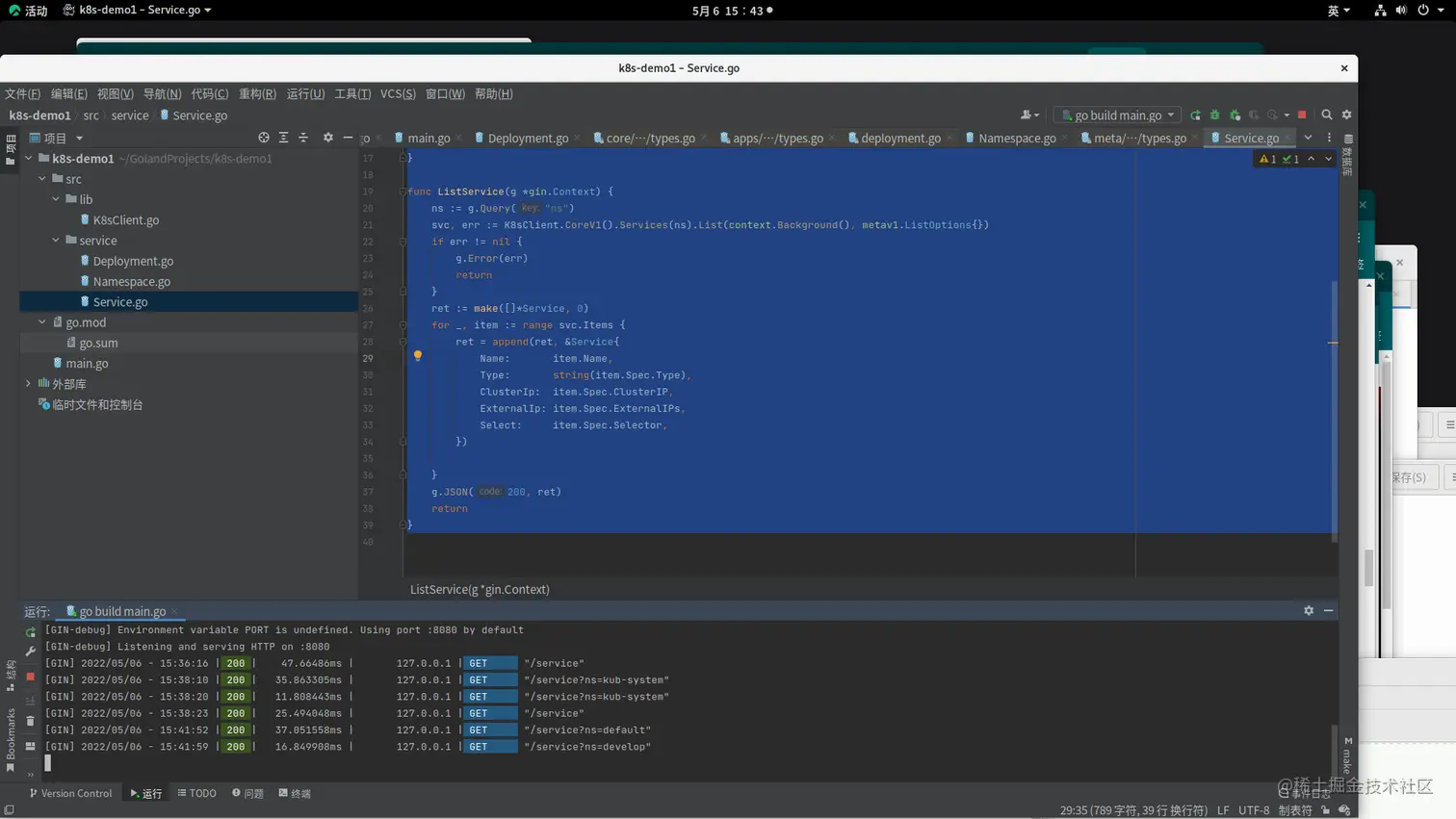Viewport: 1456px width, 819px height.
Task: Collapse the service folder node
Action: pyautogui.click(x=56, y=241)
